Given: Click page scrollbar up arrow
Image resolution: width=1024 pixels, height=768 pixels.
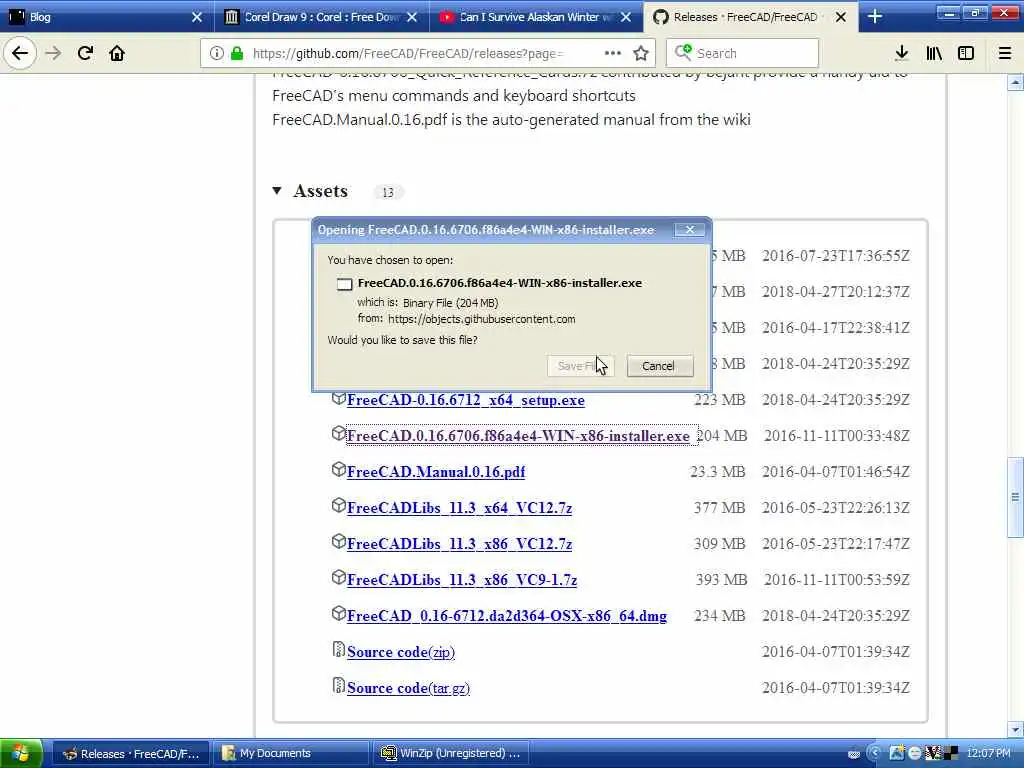Looking at the screenshot, I should (1016, 82).
